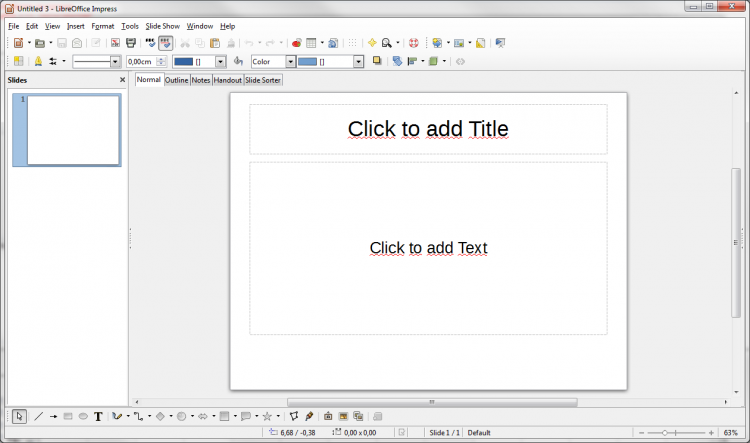Click the From File image icon on the drawing toolbar
This screenshot has height=443, width=750.
tap(343, 417)
